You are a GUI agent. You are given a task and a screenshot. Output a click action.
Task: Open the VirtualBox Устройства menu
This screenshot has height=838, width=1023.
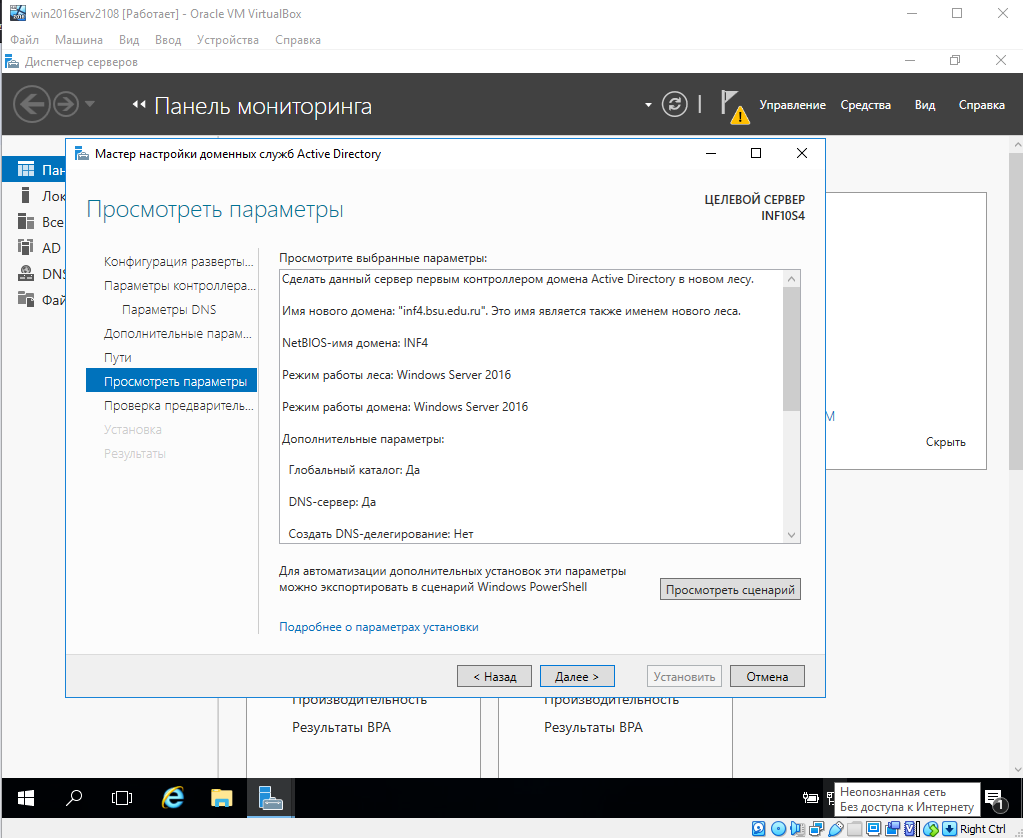click(228, 40)
